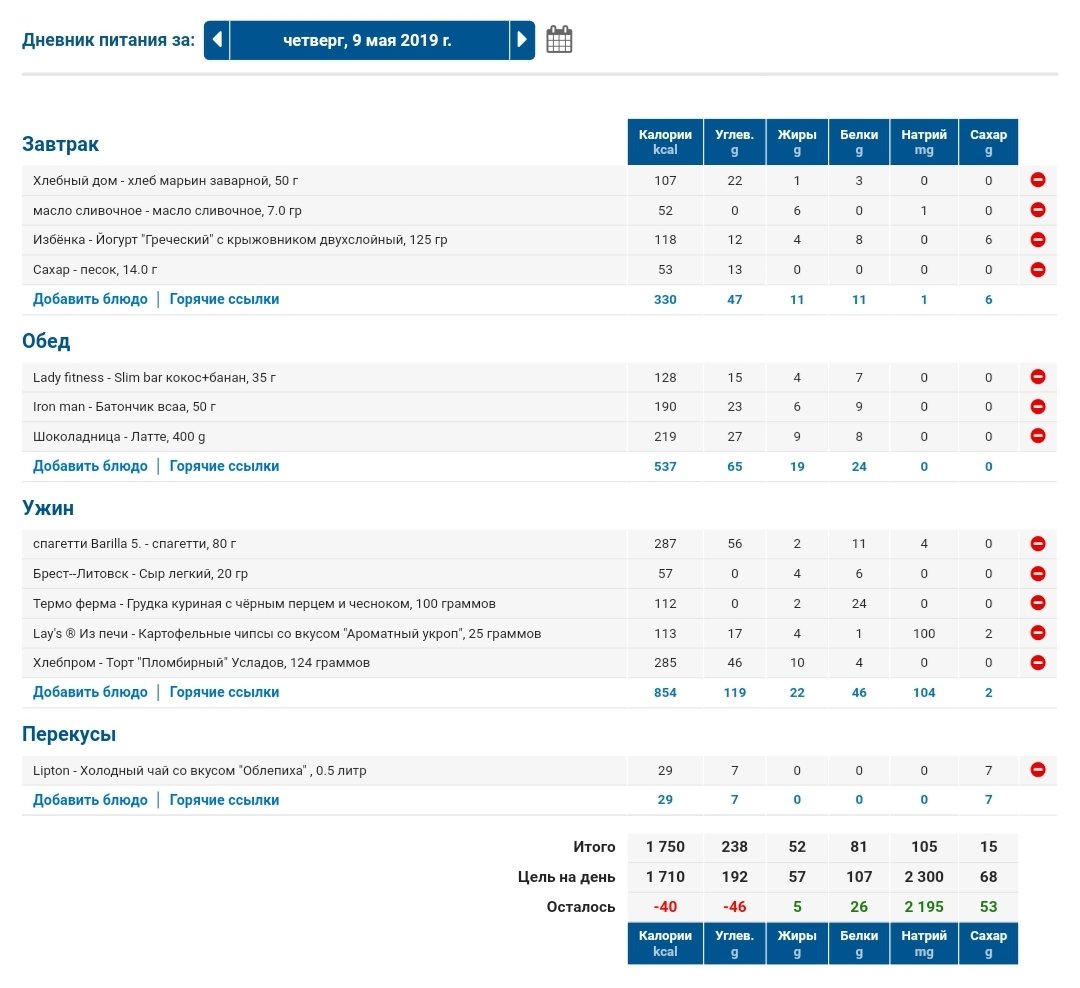1080x988 pixels.
Task: Open the Iron man Батончик всаа item
Action: [124, 407]
